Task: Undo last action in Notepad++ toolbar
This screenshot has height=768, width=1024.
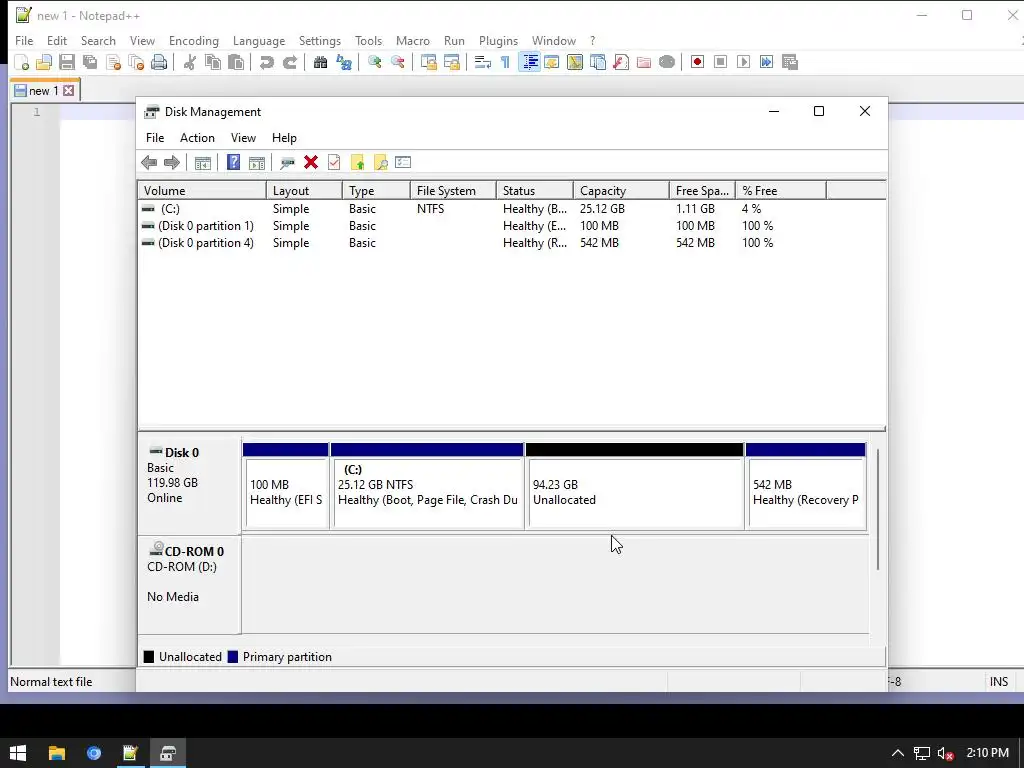Action: click(x=266, y=62)
